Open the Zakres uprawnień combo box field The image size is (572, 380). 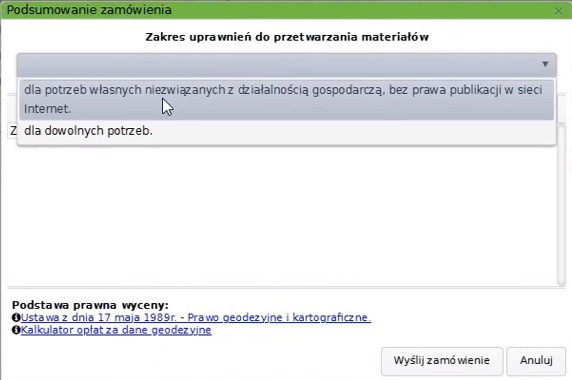[286, 65]
